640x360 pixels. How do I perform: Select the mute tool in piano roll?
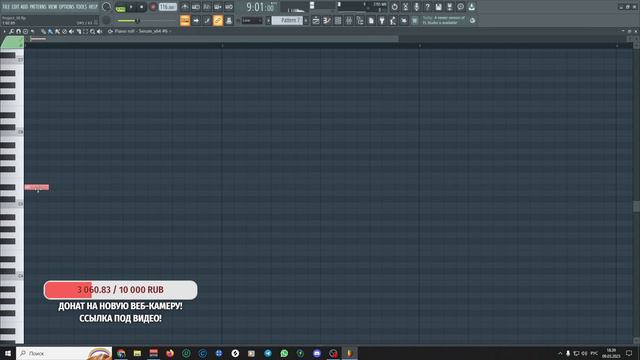(71, 31)
